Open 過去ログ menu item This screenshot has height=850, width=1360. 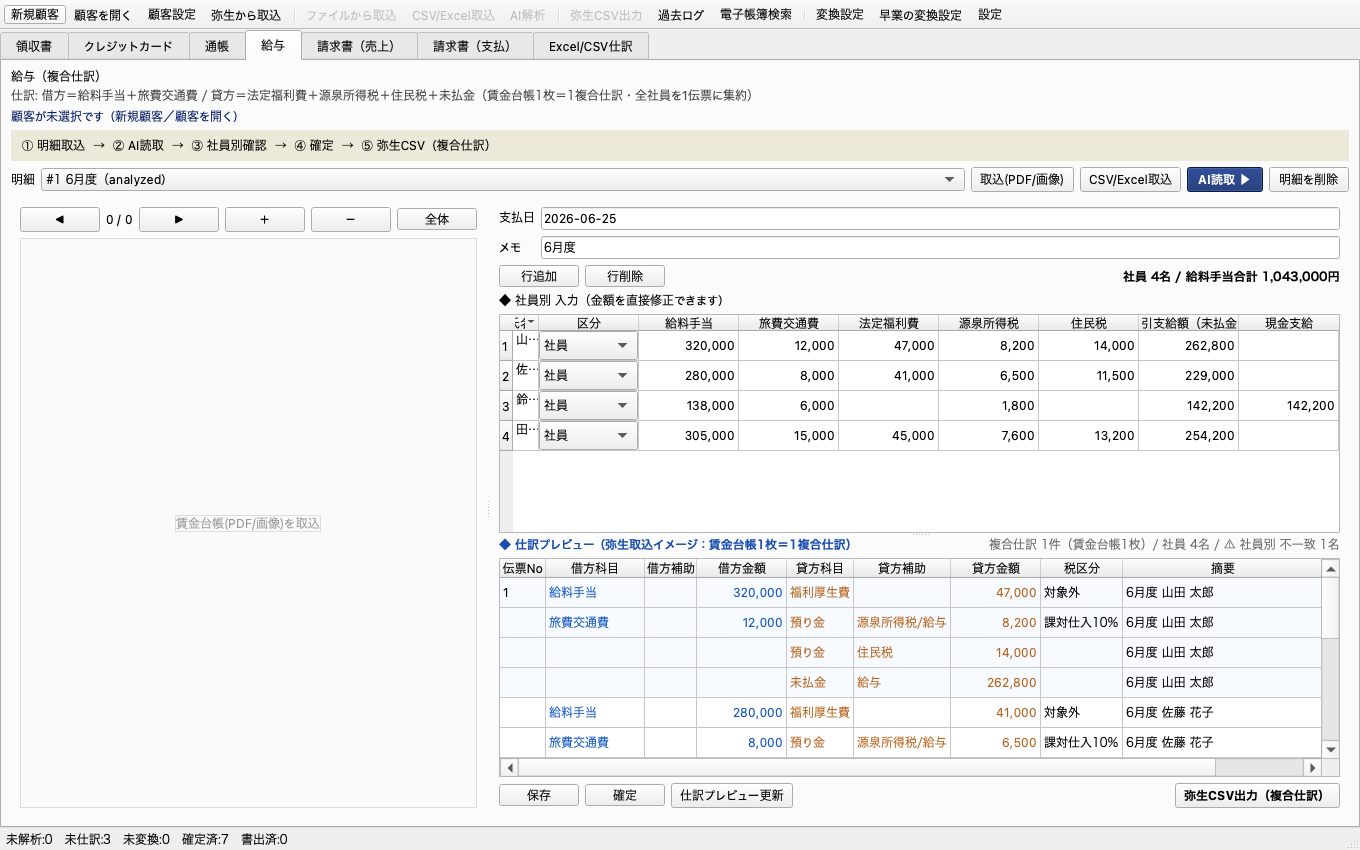click(x=681, y=15)
